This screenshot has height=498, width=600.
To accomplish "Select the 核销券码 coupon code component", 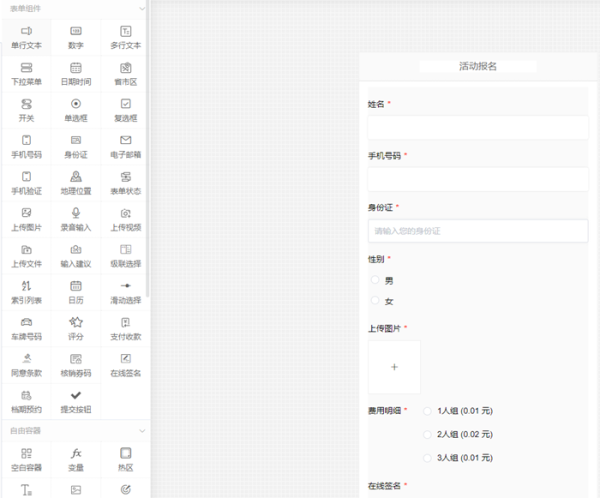I will click(x=76, y=365).
